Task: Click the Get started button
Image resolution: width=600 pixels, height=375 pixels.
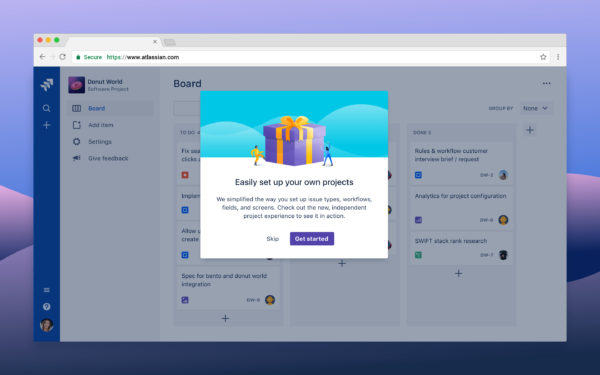Action: tap(312, 239)
